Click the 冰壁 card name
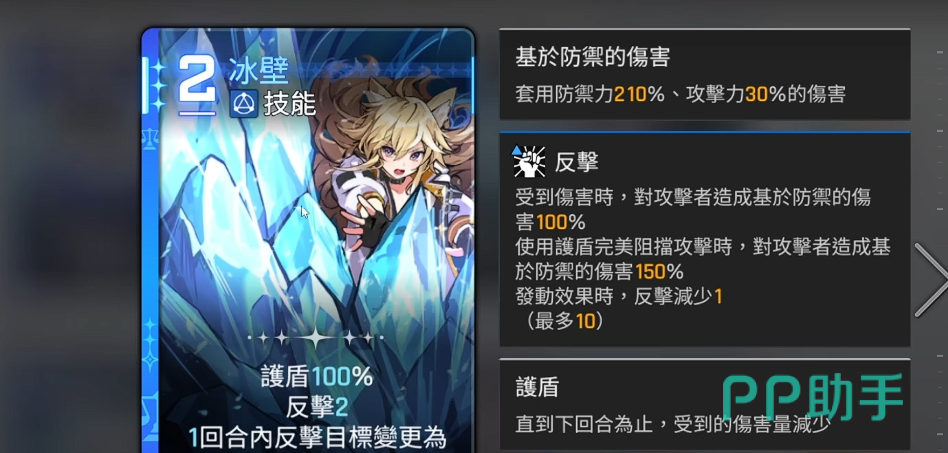The height and width of the screenshot is (453, 948). [258, 71]
